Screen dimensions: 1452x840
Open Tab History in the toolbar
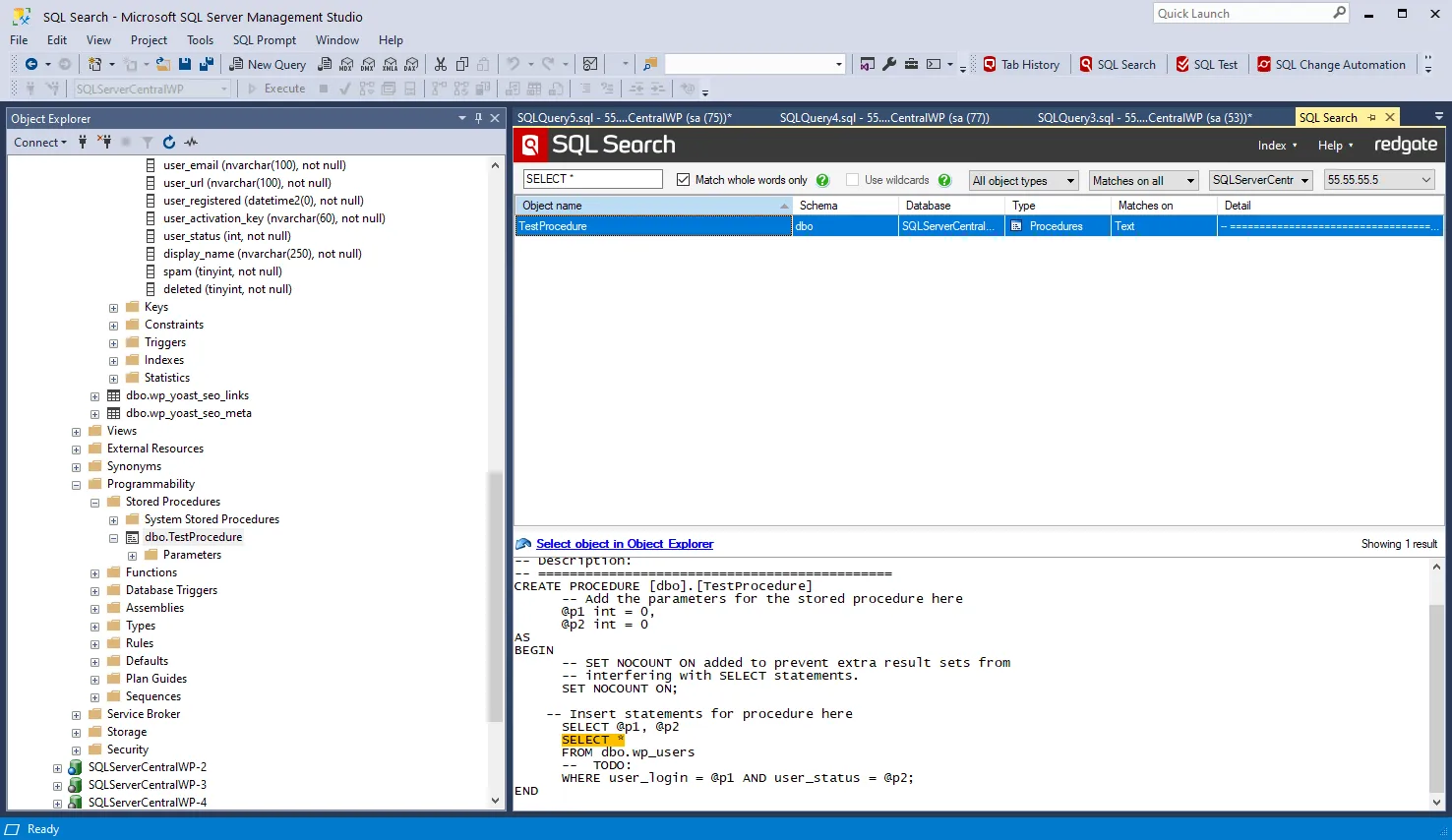coord(1021,64)
